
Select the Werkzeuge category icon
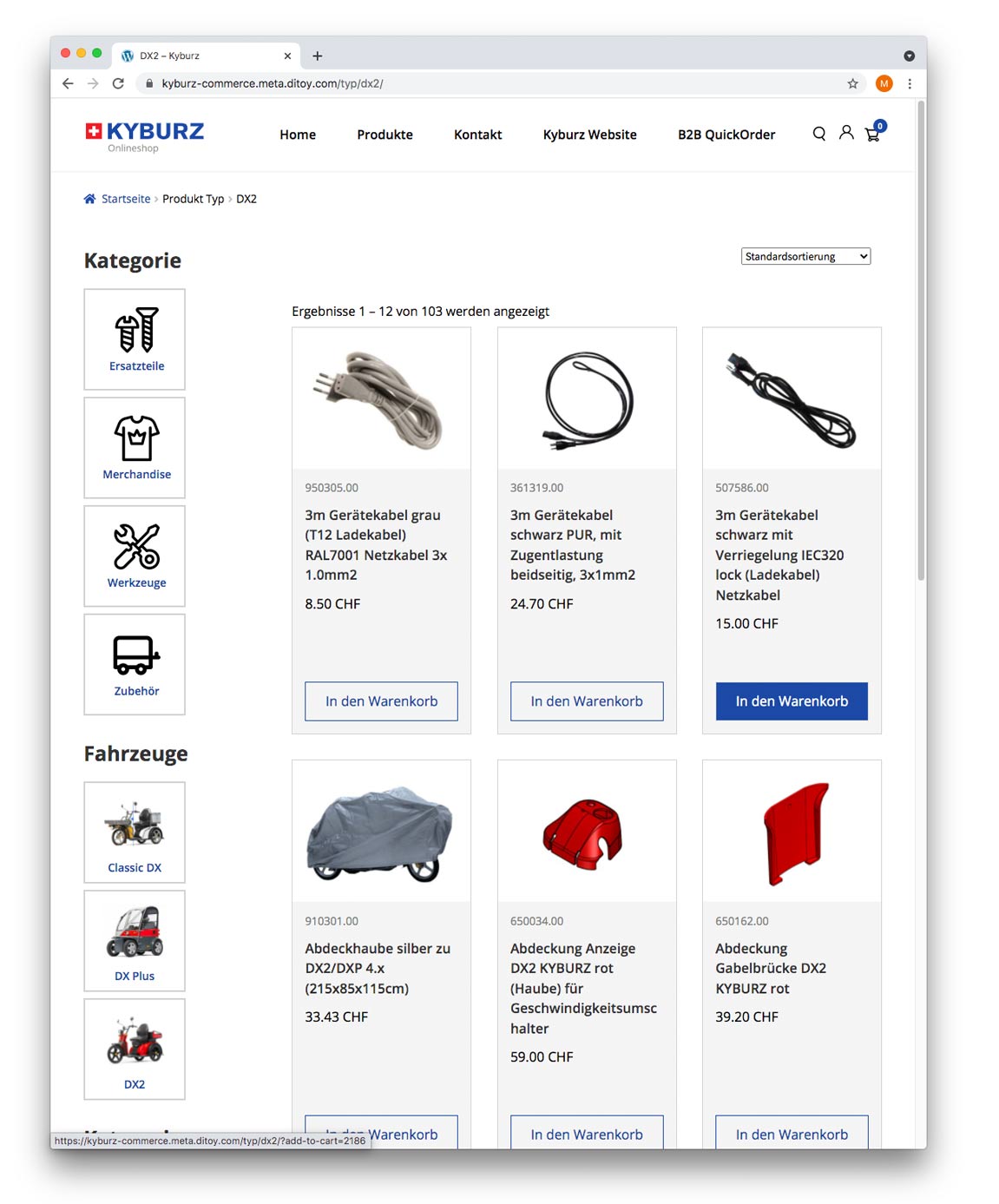pyautogui.click(x=135, y=556)
